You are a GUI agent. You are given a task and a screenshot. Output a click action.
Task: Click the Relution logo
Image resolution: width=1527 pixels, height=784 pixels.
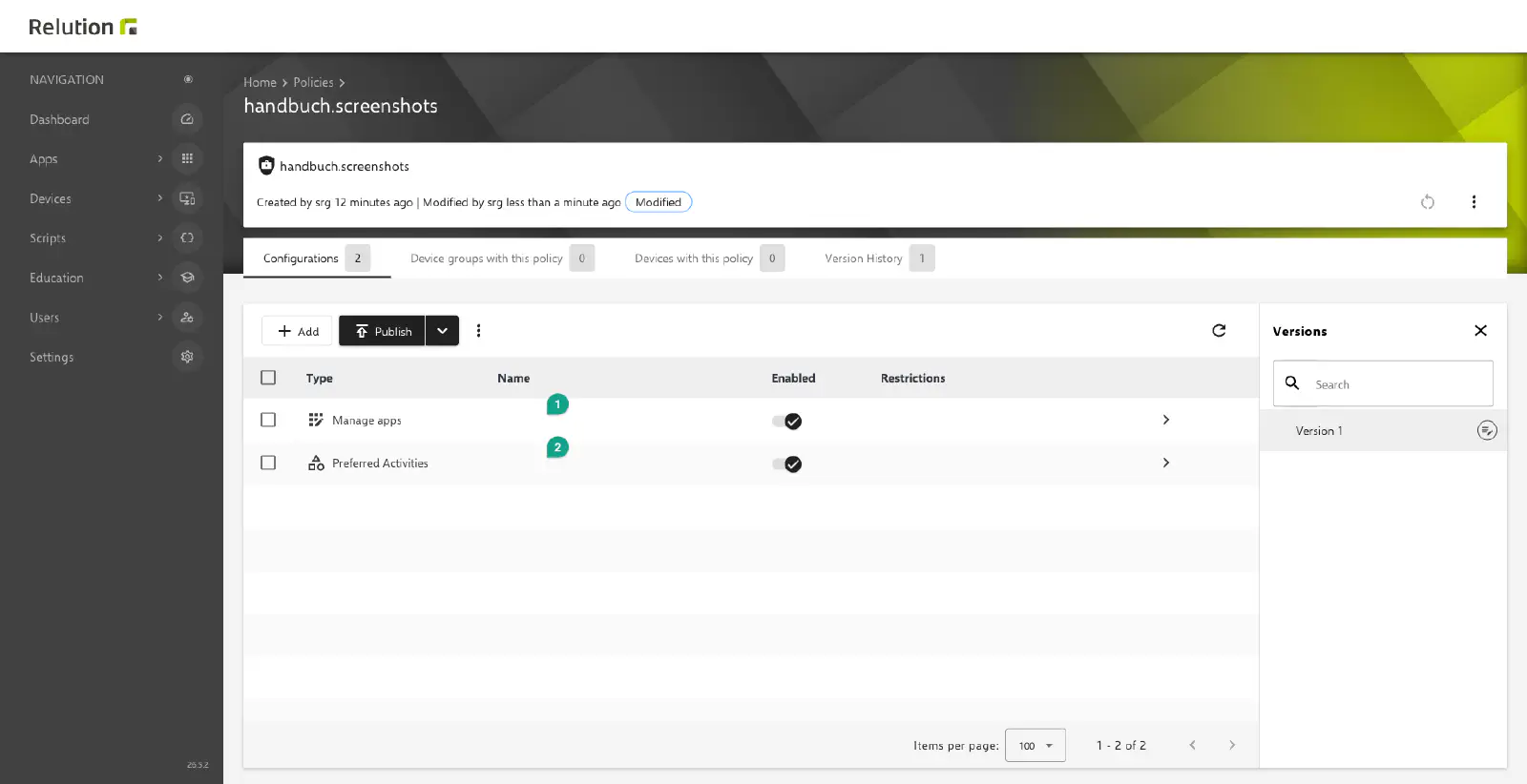click(x=83, y=27)
